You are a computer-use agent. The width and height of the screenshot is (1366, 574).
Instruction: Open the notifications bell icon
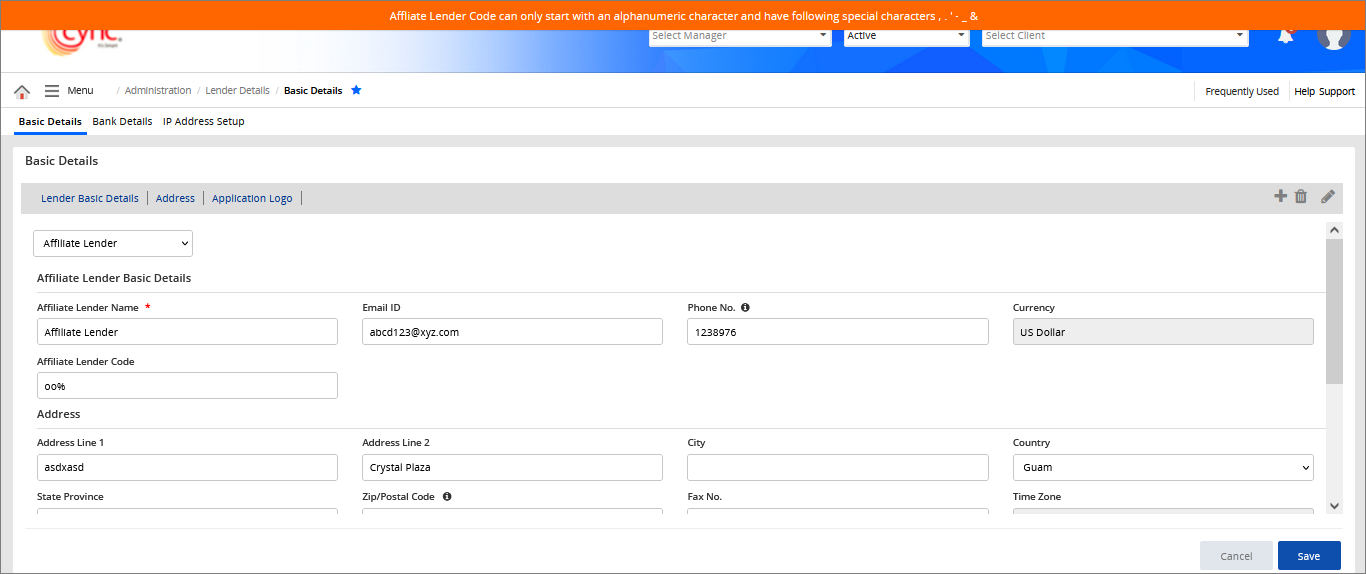[1286, 36]
